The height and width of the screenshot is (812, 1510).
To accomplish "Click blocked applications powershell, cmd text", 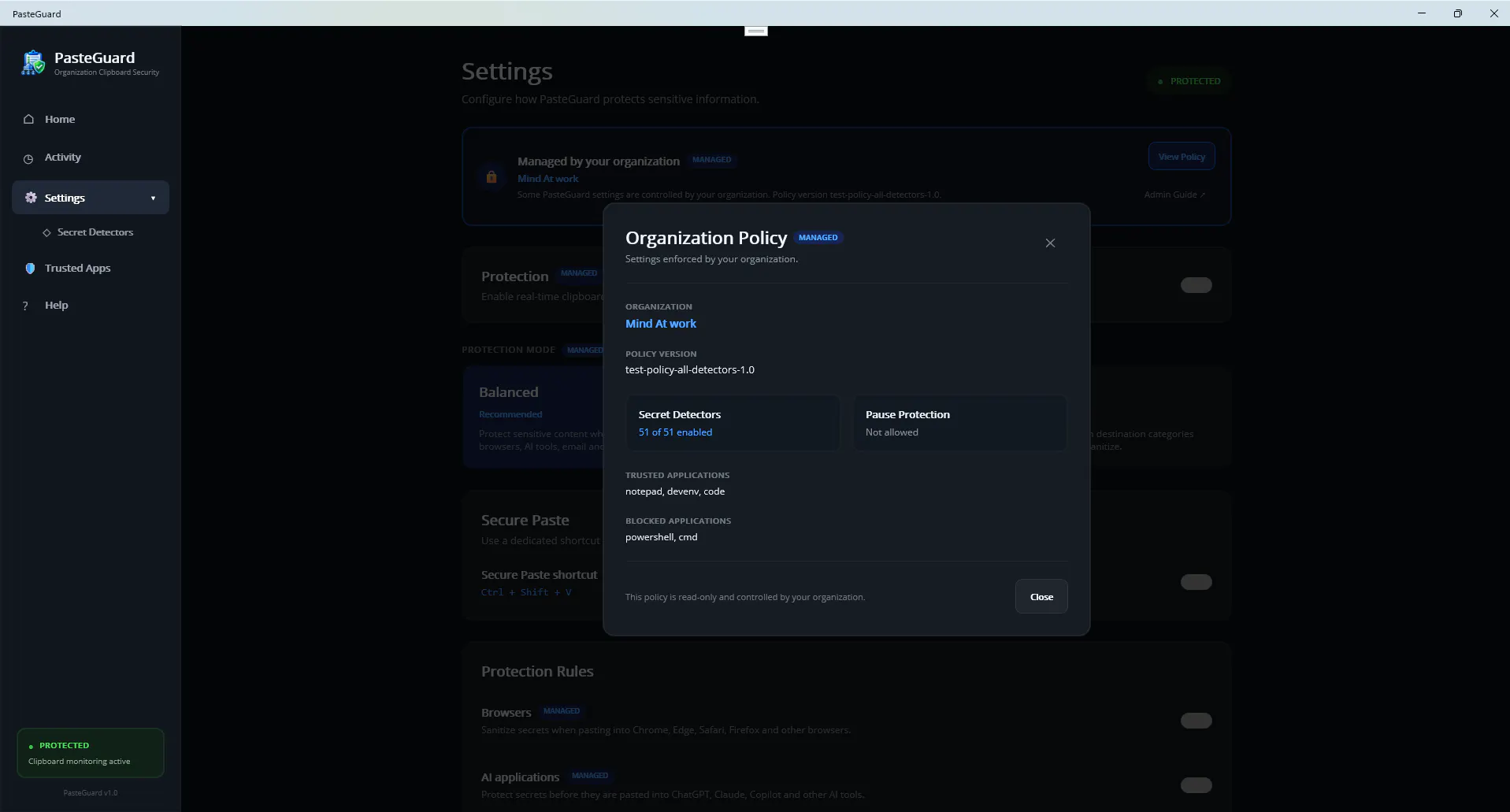I will (662, 537).
